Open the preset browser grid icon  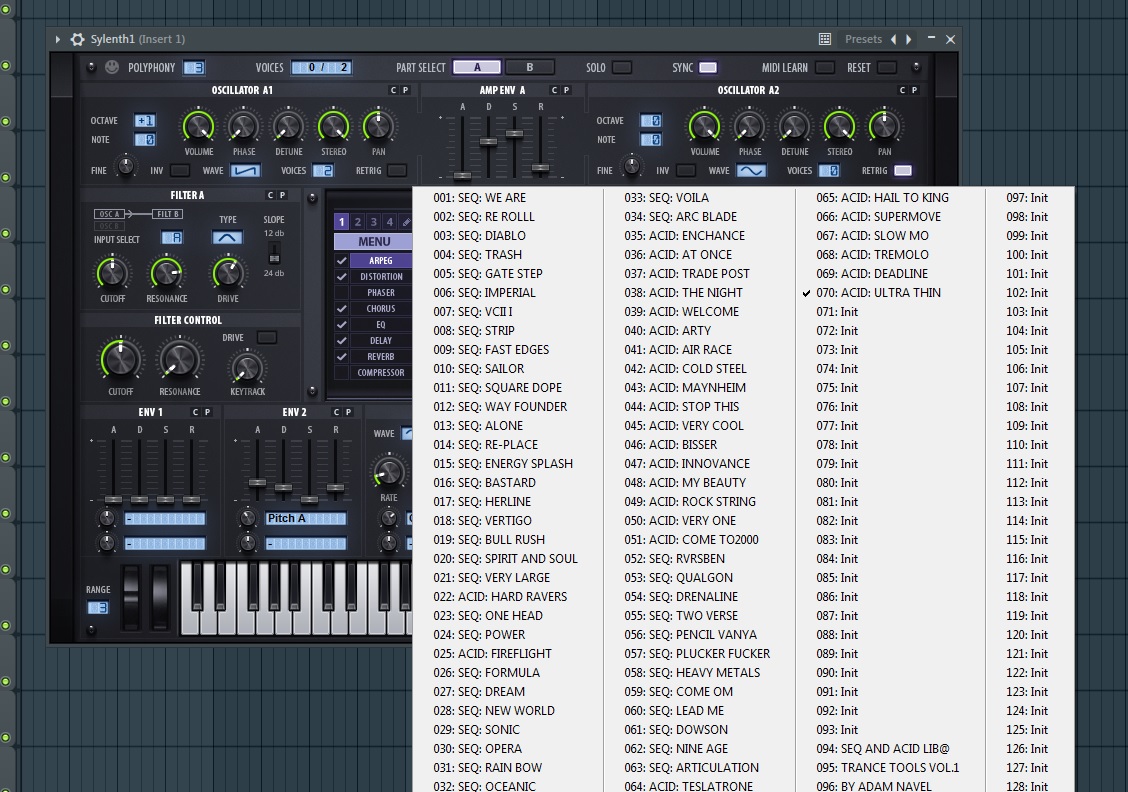(825, 40)
